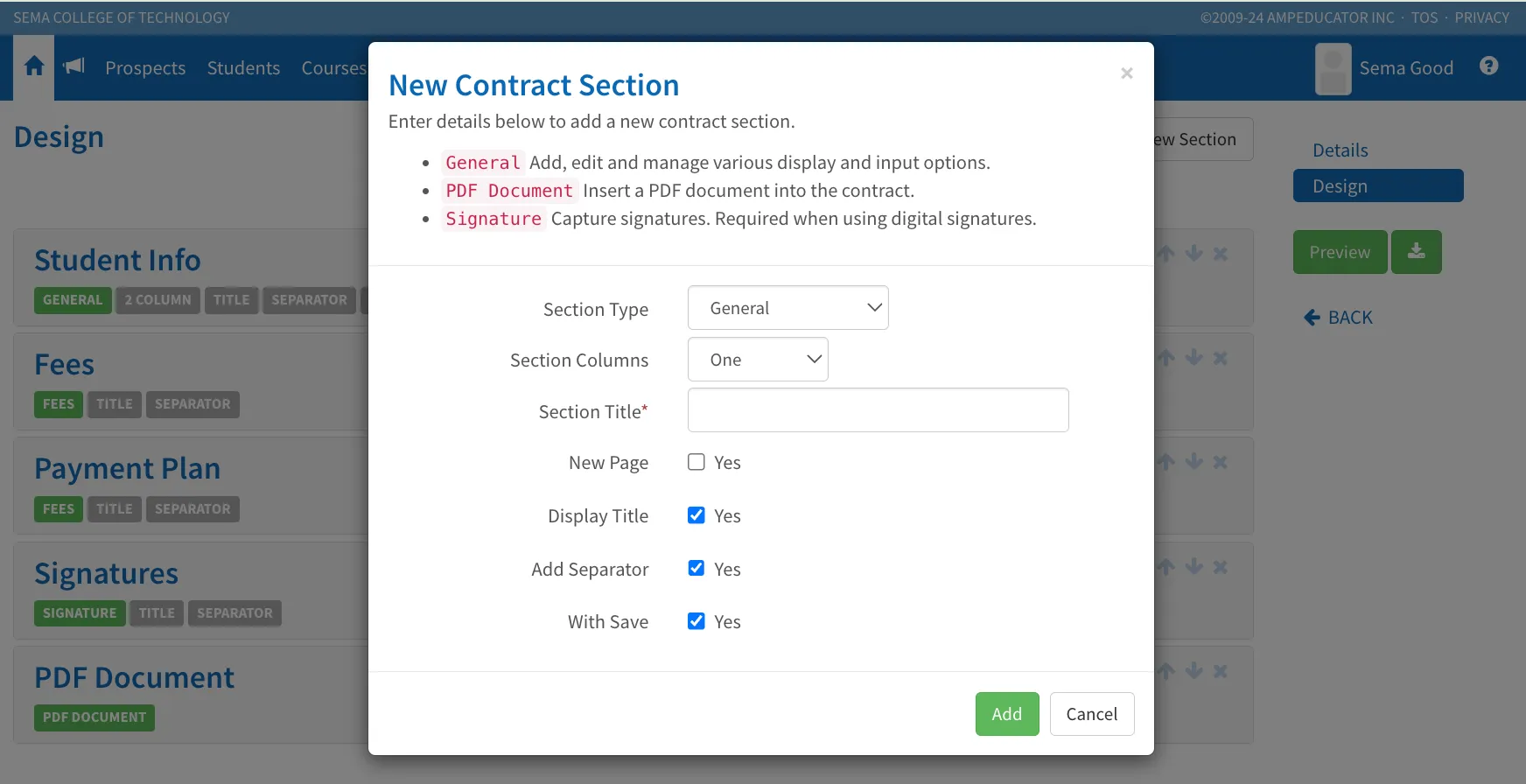
Task: Click the Sema Good user avatar
Action: pos(1333,69)
